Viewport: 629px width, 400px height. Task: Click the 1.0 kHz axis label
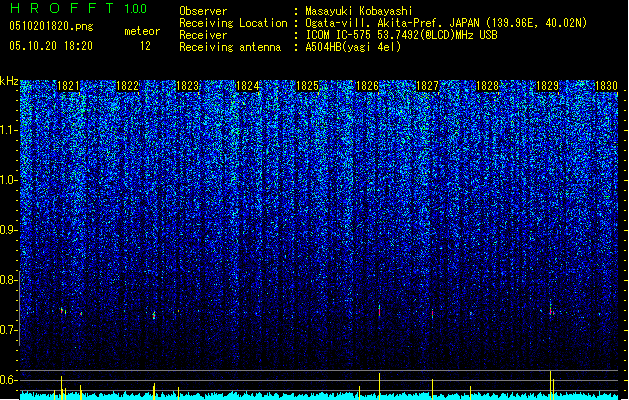click(x=9, y=180)
